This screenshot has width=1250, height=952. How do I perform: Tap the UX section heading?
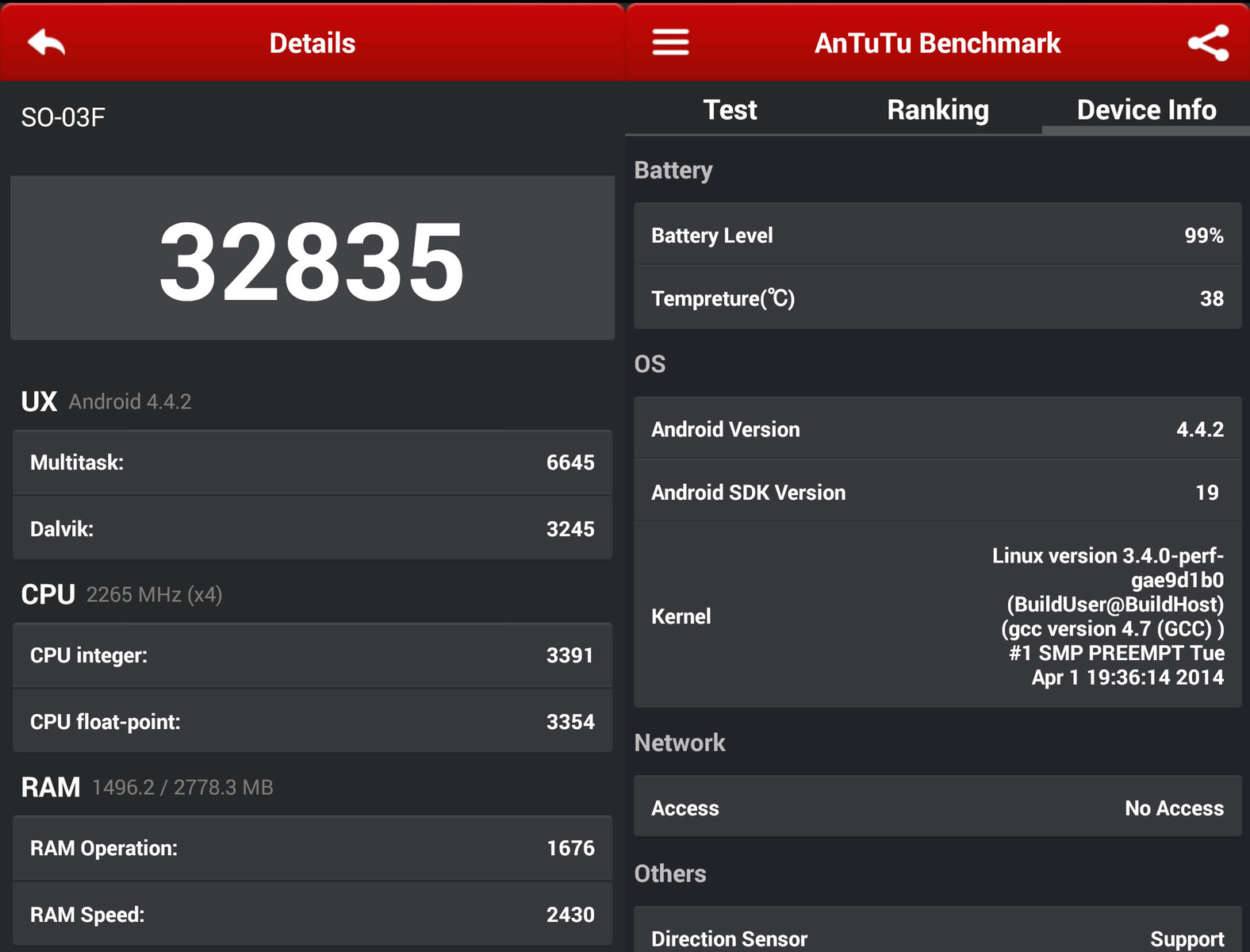[39, 401]
